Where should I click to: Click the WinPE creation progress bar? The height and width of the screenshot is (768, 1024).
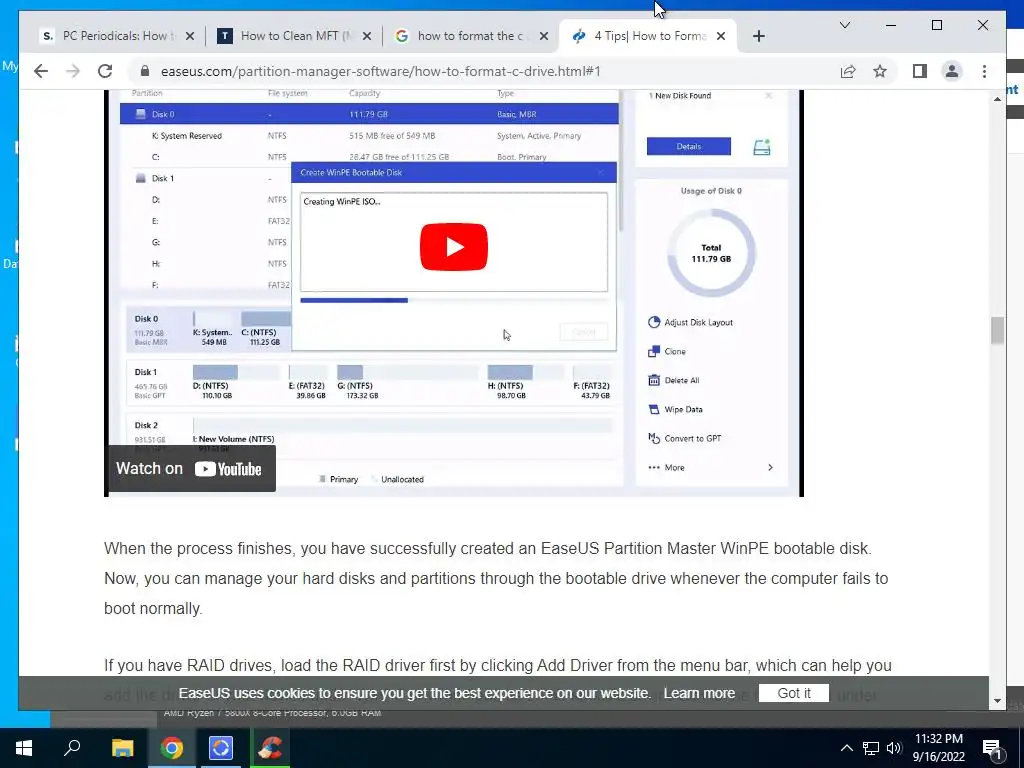coord(453,300)
